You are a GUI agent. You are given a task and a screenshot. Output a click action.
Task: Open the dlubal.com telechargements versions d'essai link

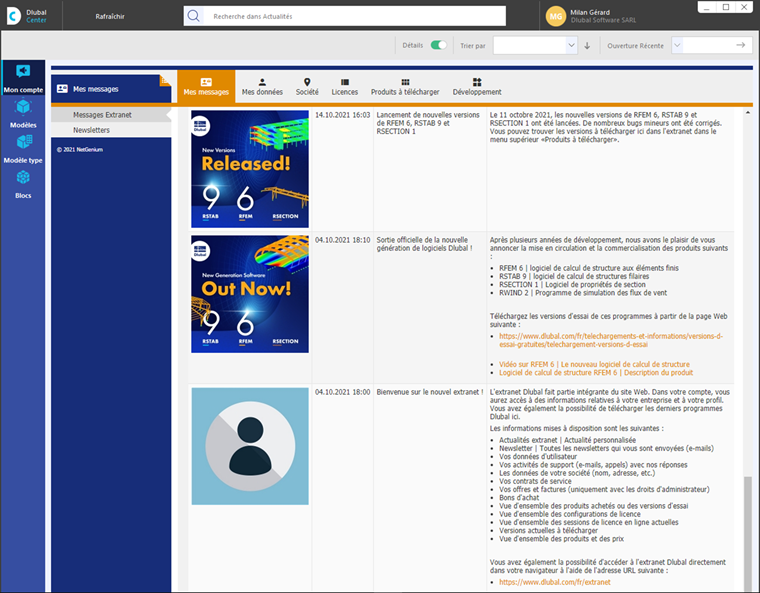611,340
